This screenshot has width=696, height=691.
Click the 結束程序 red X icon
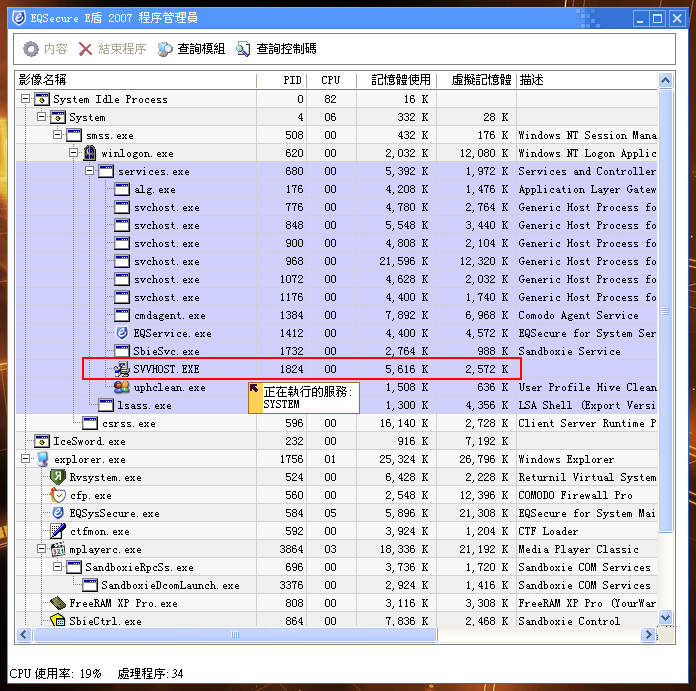85,49
